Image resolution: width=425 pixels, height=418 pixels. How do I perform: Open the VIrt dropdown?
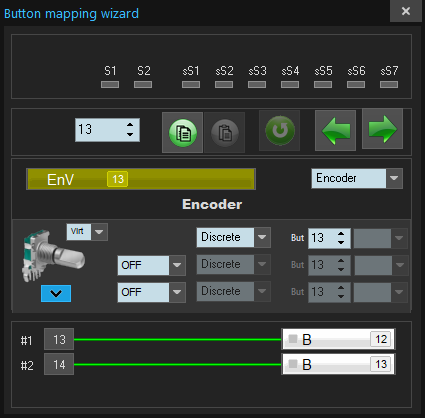[99, 232]
